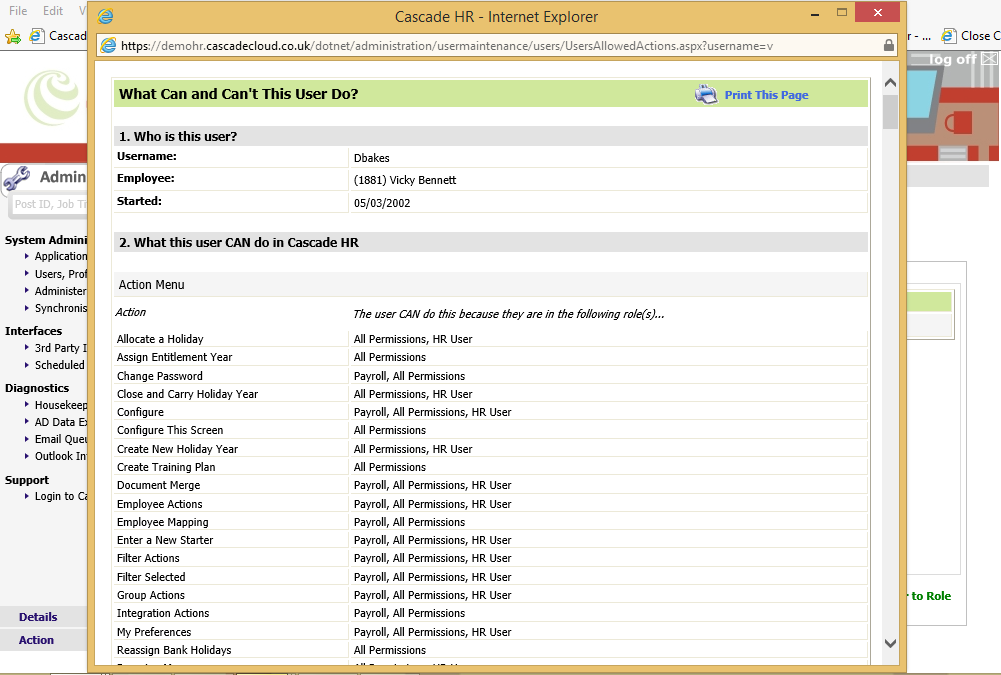Select the 'Assign Entitlement Year' action row
This screenshot has height=675, width=1001.
pyautogui.click(x=490, y=357)
